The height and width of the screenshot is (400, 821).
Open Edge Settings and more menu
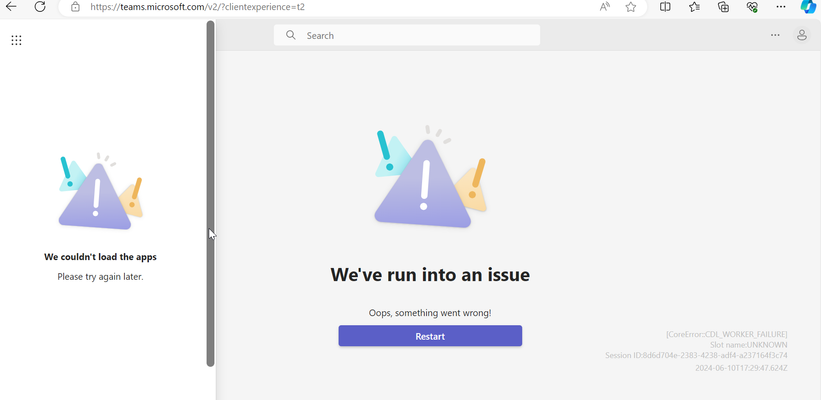pyautogui.click(x=781, y=7)
